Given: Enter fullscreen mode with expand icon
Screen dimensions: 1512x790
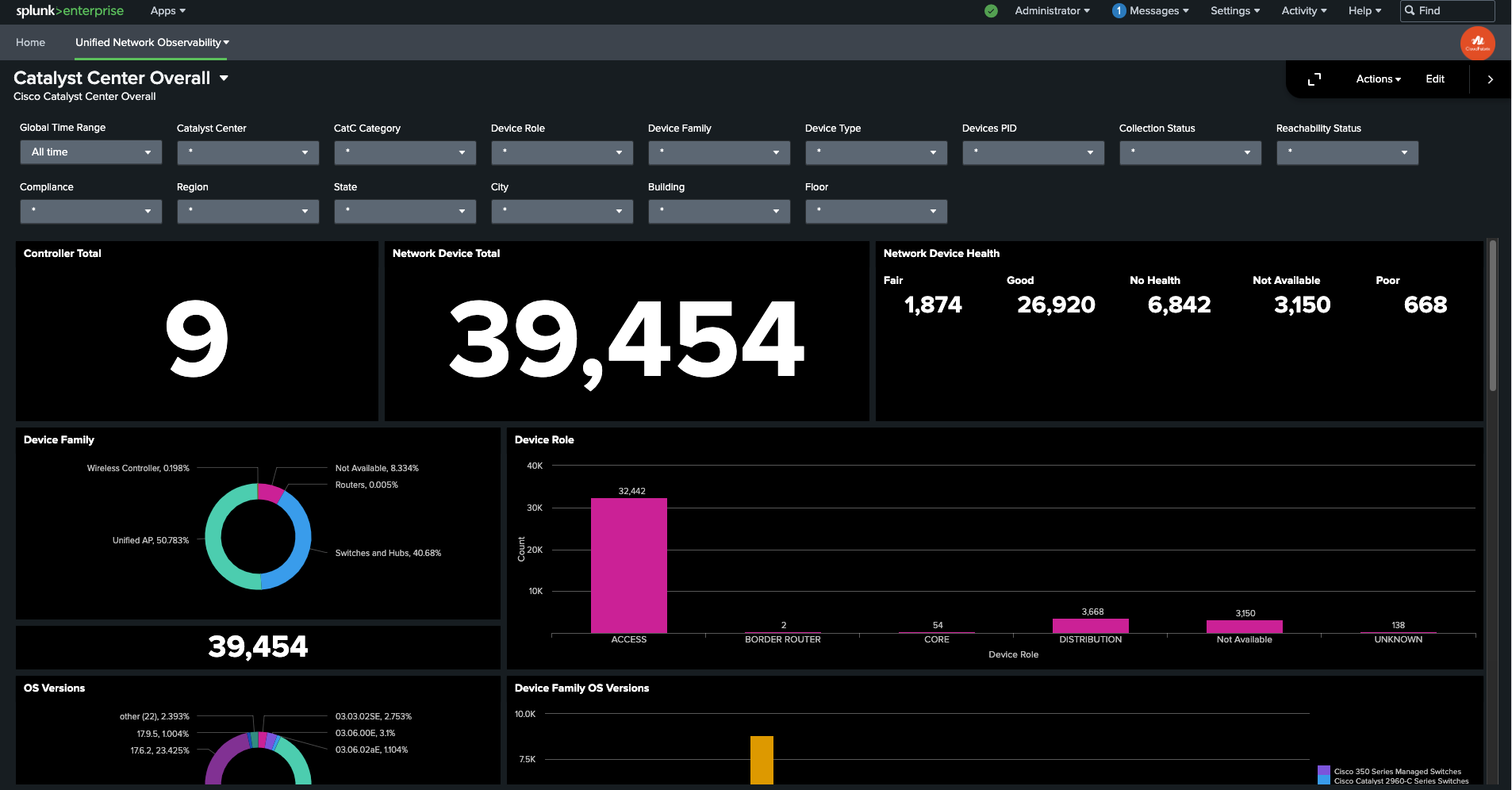Looking at the screenshot, I should [x=1314, y=79].
